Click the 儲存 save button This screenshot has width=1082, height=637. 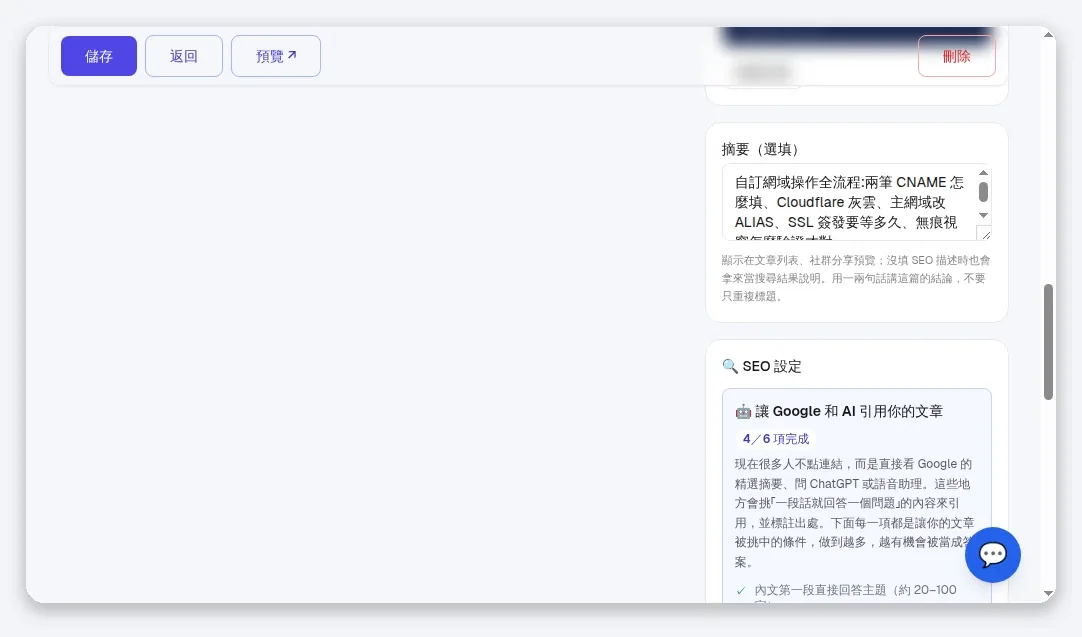99,56
